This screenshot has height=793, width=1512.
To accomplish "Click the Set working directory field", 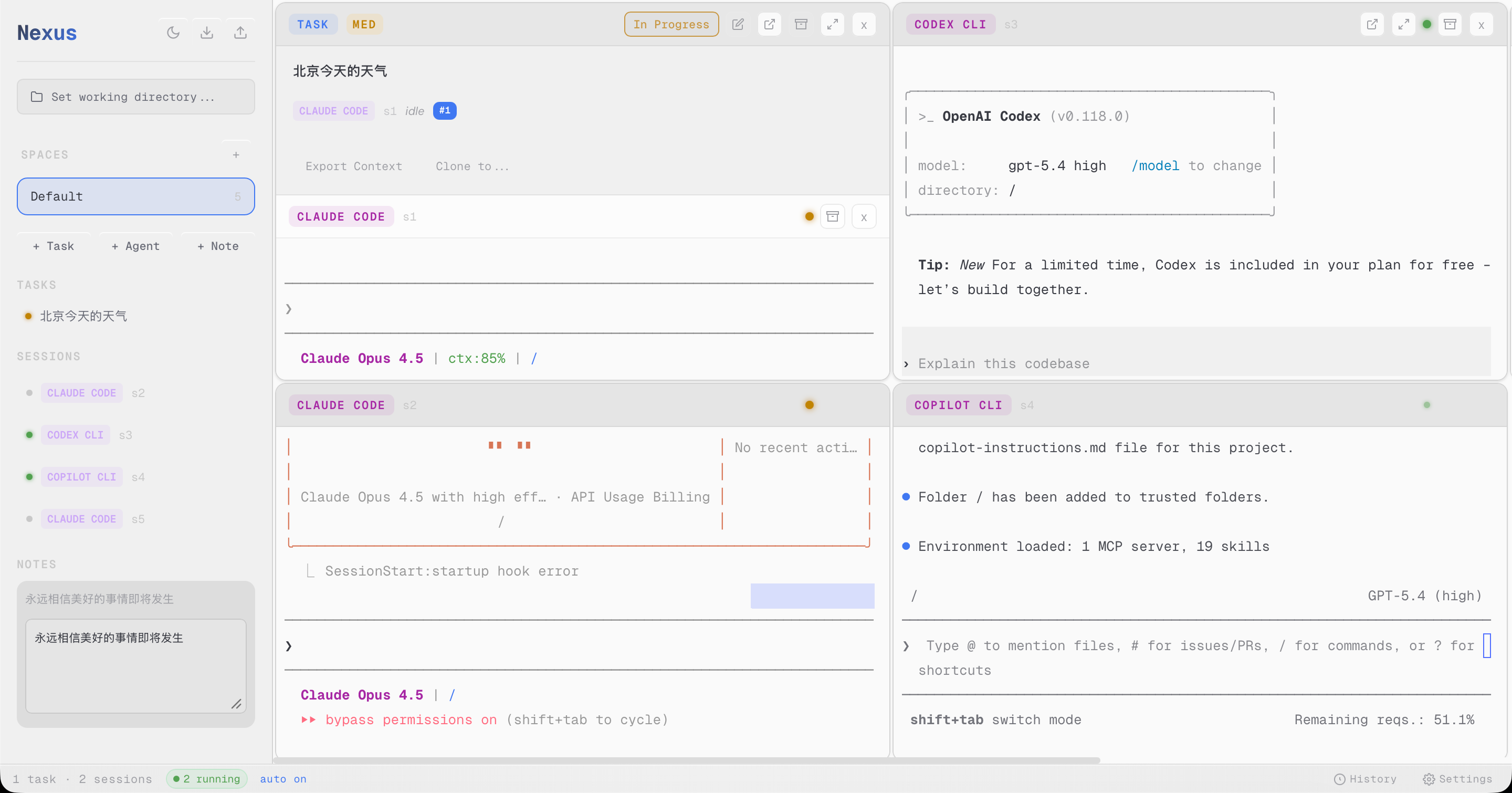I will click(135, 97).
